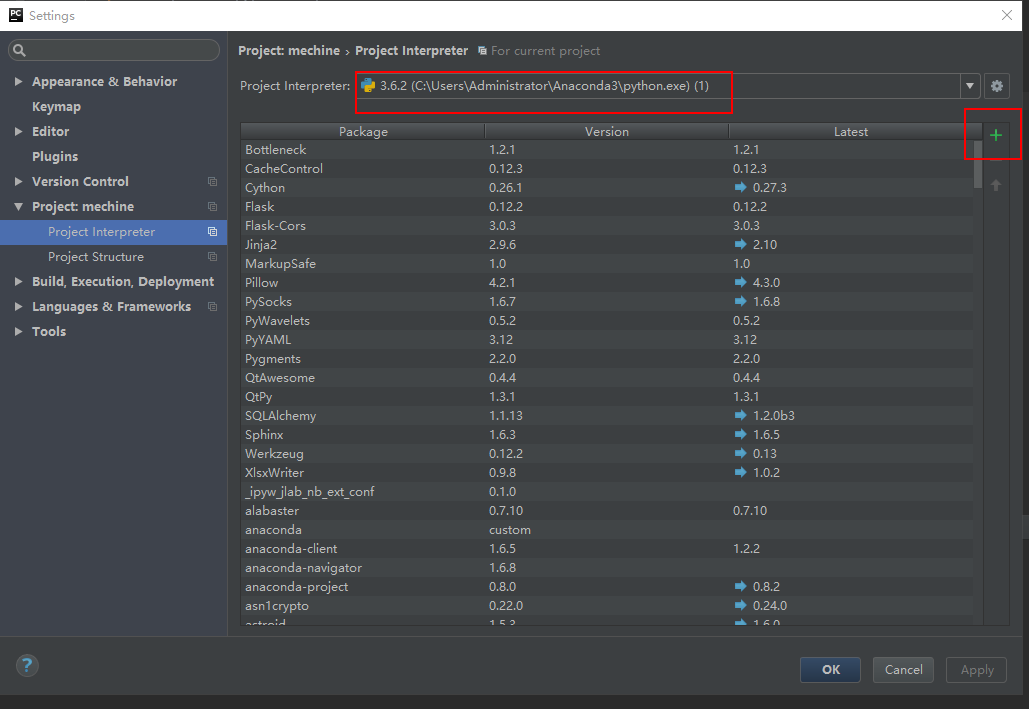Click update arrow icon for PySocks
The height and width of the screenshot is (709, 1029).
(740, 301)
